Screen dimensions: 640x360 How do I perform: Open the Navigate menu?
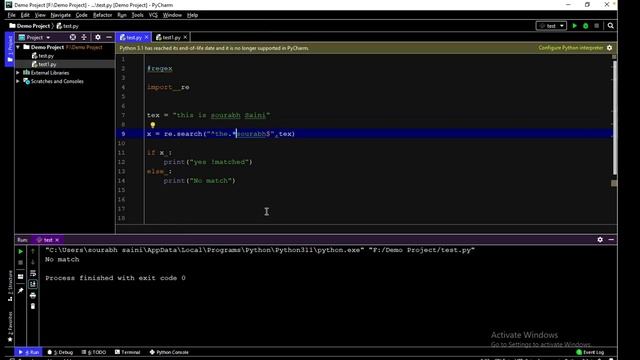(x=60, y=15)
